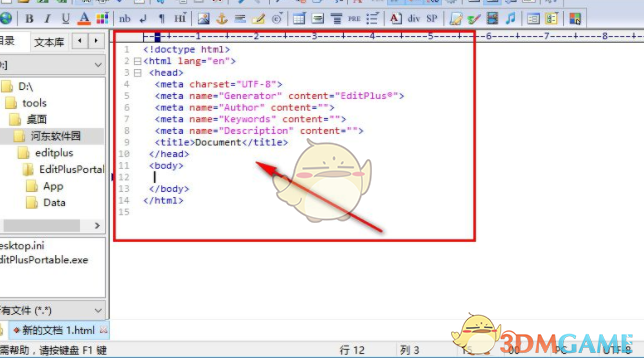The height and width of the screenshot is (362, 644).
Task: Place cursor on closing body tag line
Action: point(169,189)
